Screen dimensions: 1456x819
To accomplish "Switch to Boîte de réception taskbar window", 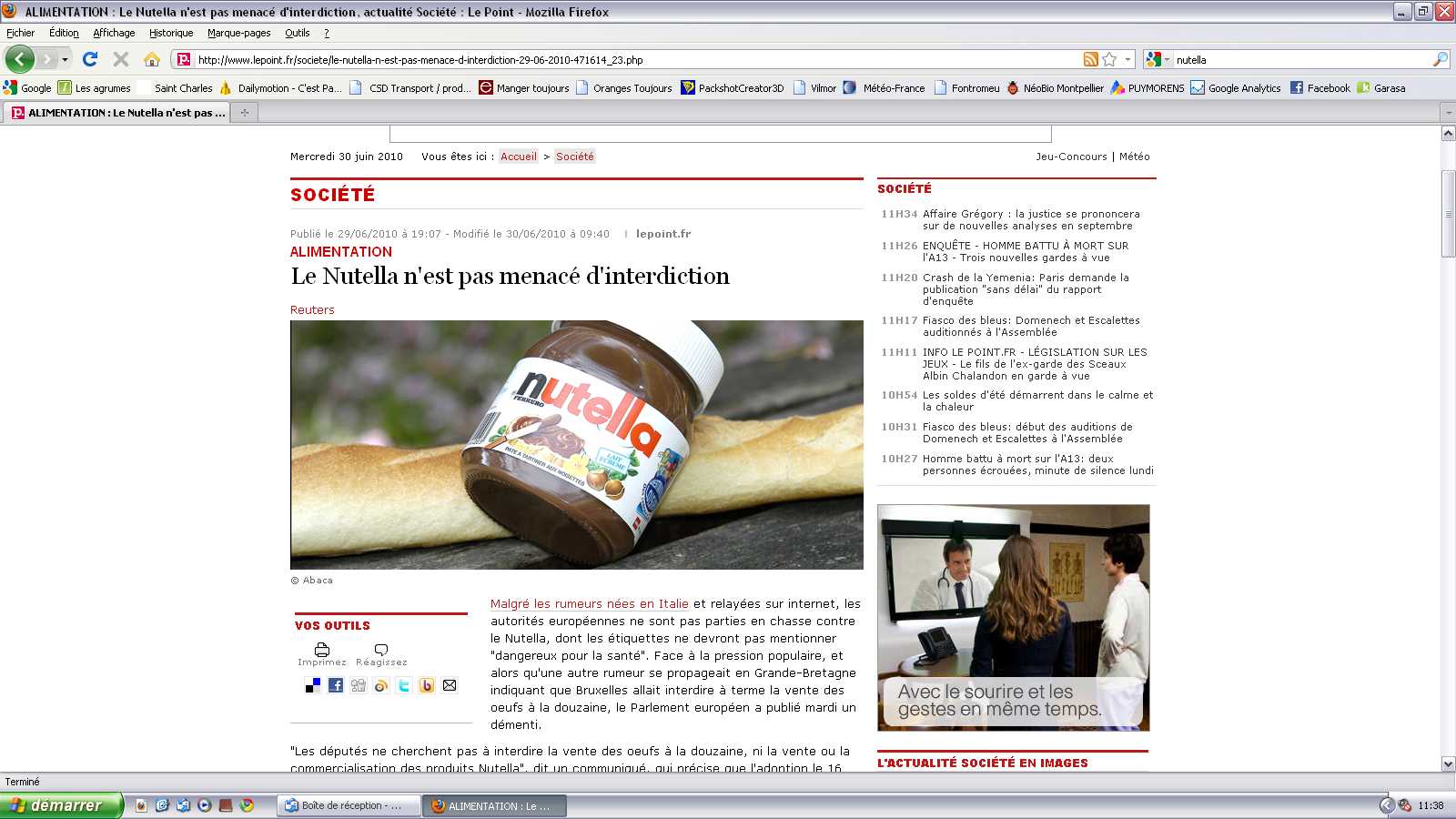I will point(349,805).
